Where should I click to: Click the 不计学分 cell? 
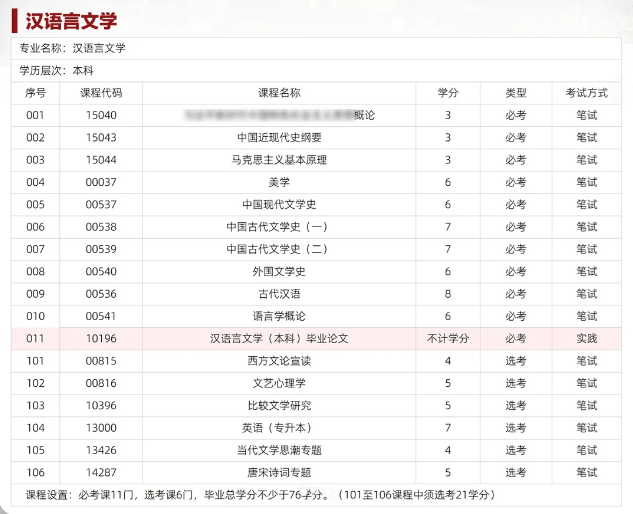pos(448,338)
